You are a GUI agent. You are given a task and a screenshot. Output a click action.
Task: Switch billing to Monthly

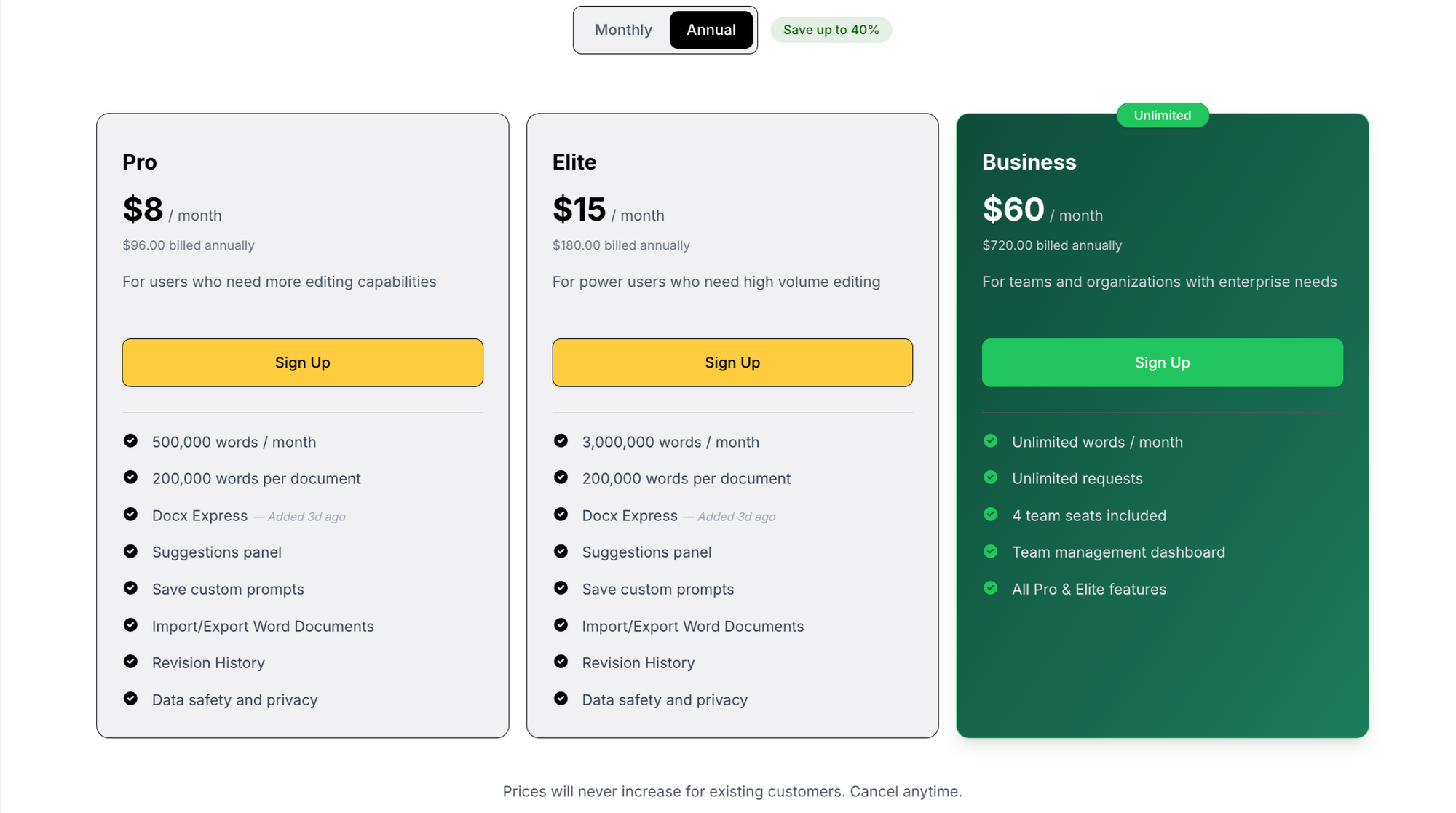pos(623,30)
